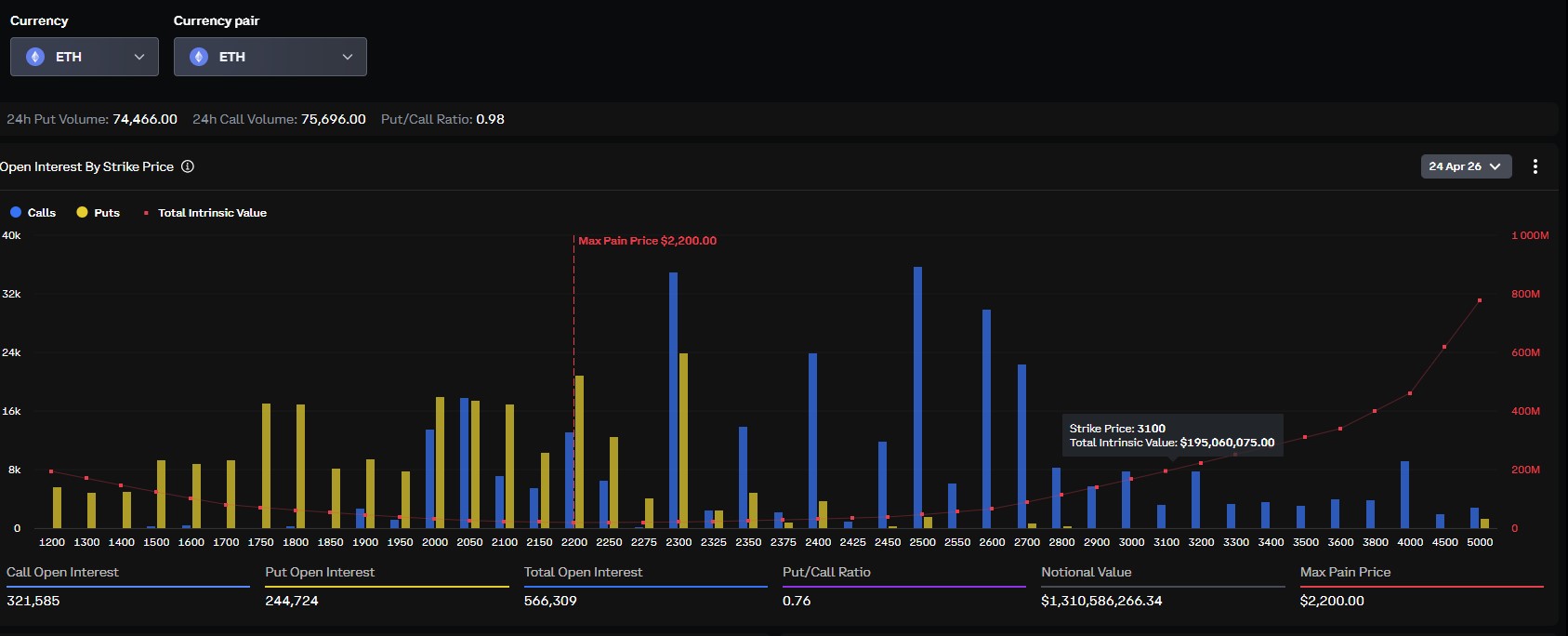
Task: Click the tall blue call bar at 2500
Action: (918, 400)
